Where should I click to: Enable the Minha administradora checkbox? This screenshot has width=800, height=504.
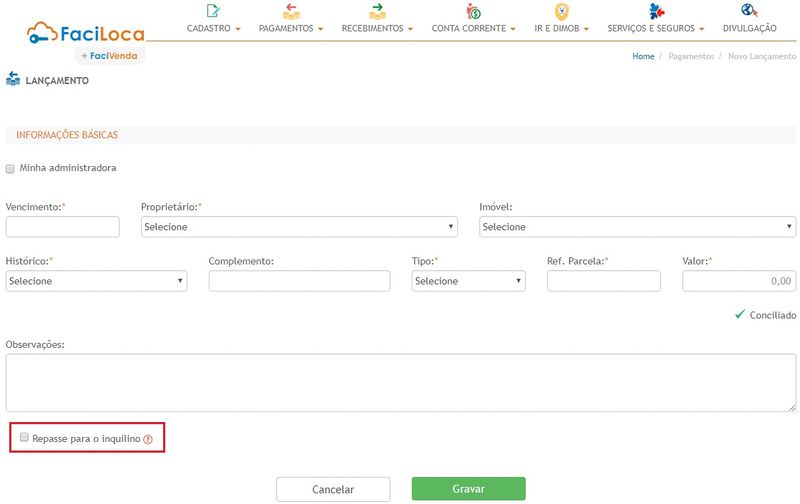pyautogui.click(x=10, y=169)
